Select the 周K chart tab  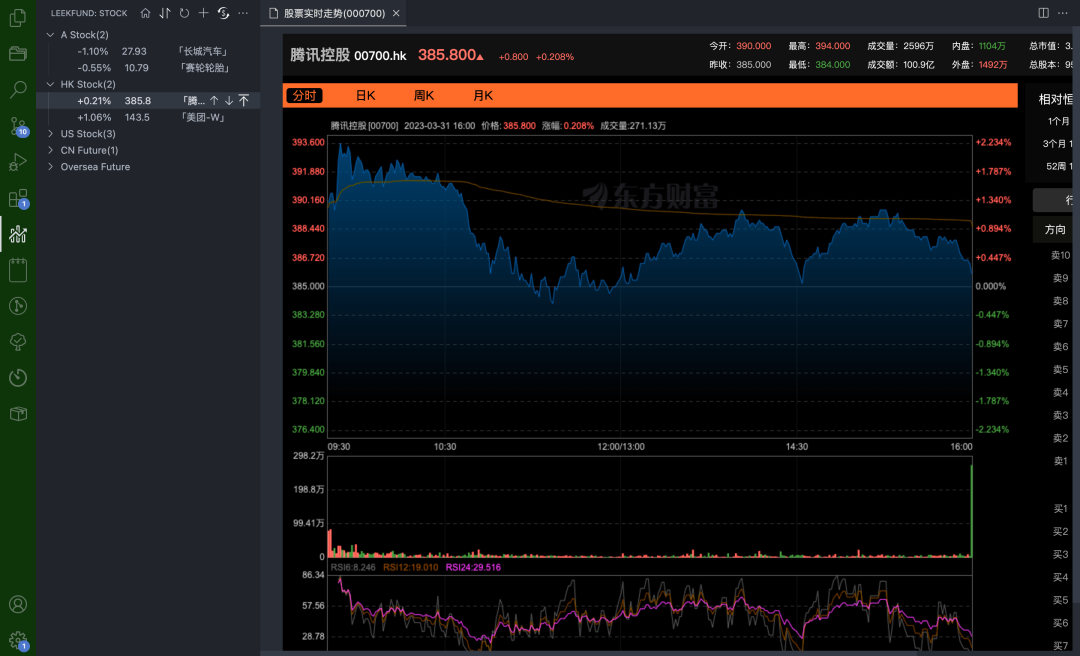424,96
